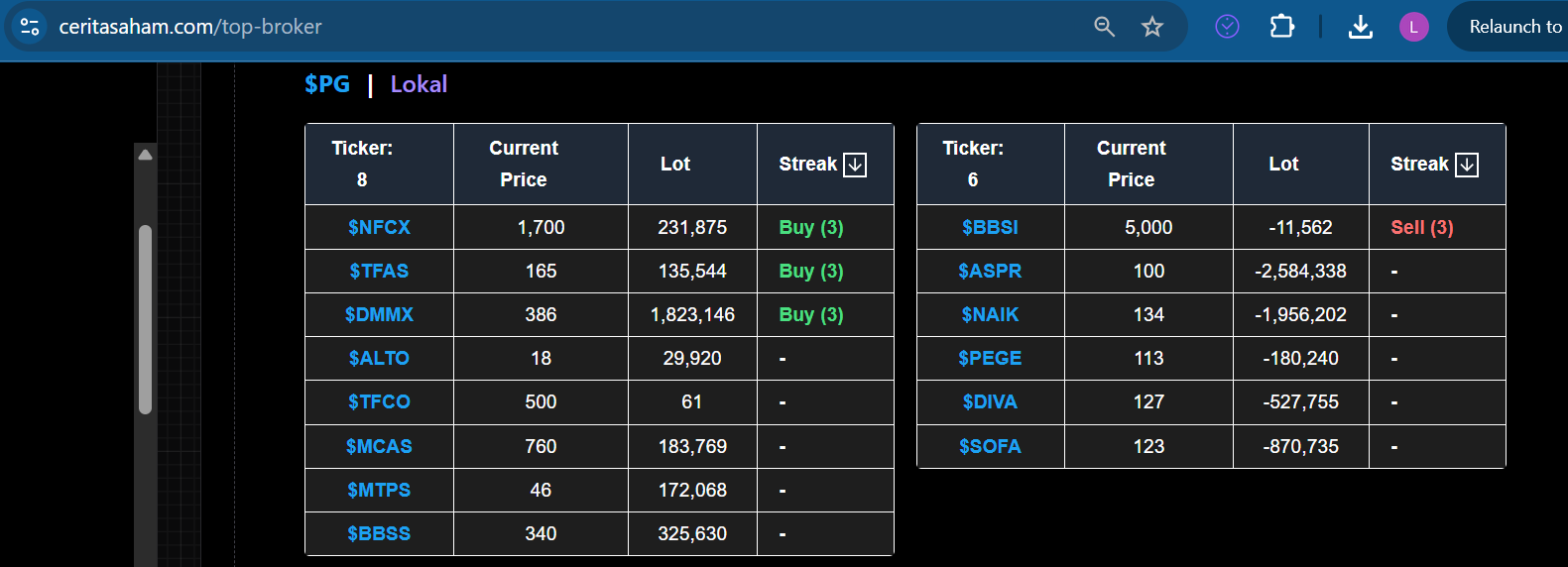This screenshot has width=1568, height=567.
Task: Open the $BBSI ticker link
Action: point(990,227)
